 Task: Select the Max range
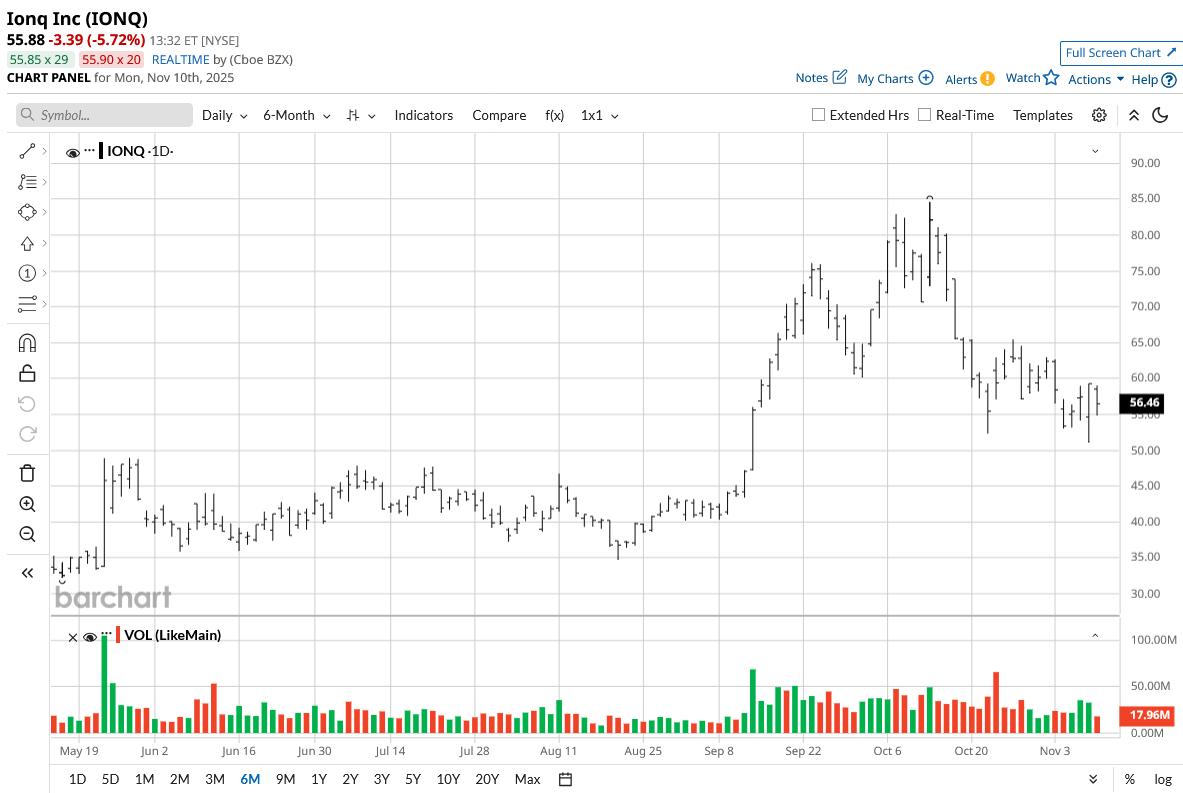coord(527,779)
